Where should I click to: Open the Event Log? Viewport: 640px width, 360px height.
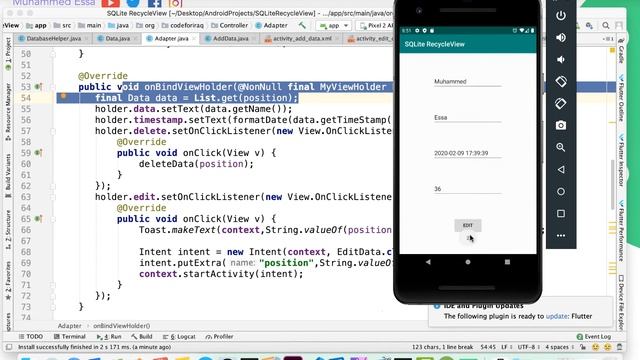pyautogui.click(x=594, y=336)
